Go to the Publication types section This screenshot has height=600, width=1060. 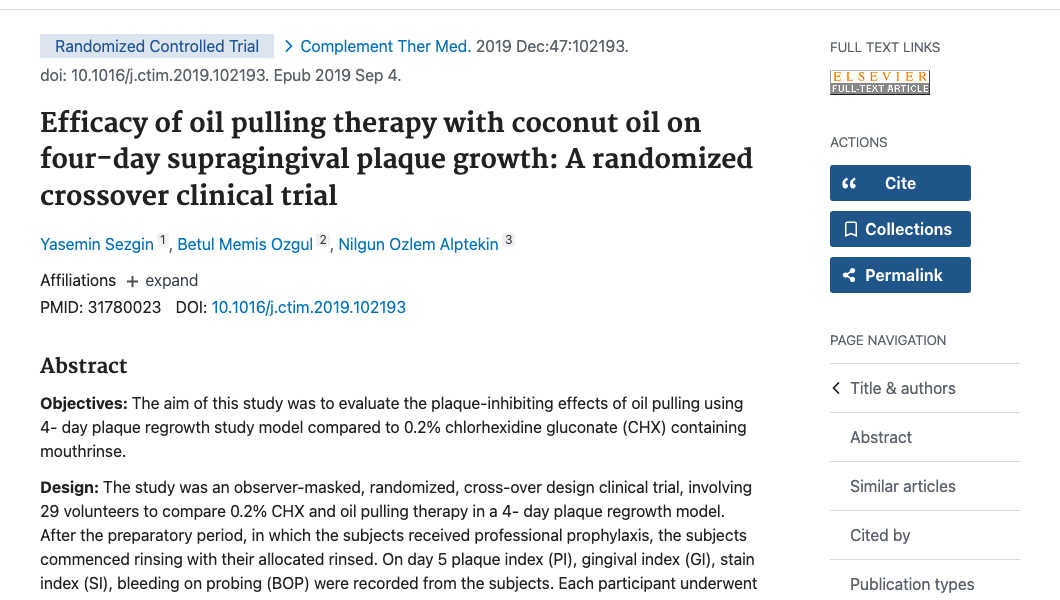(912, 584)
